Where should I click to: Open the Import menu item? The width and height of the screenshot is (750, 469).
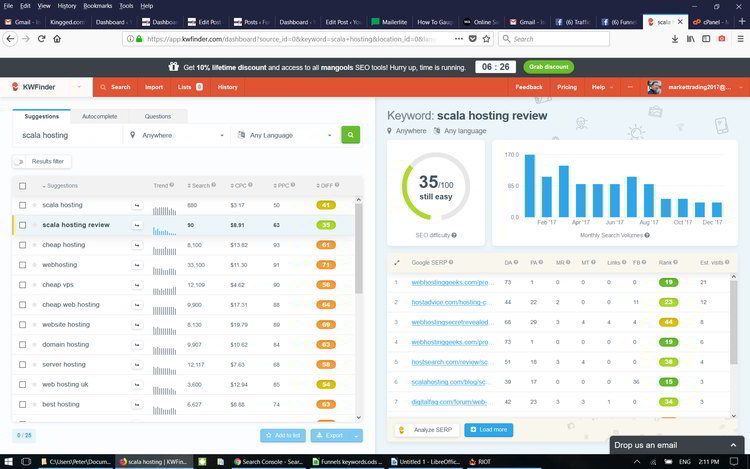coord(154,87)
